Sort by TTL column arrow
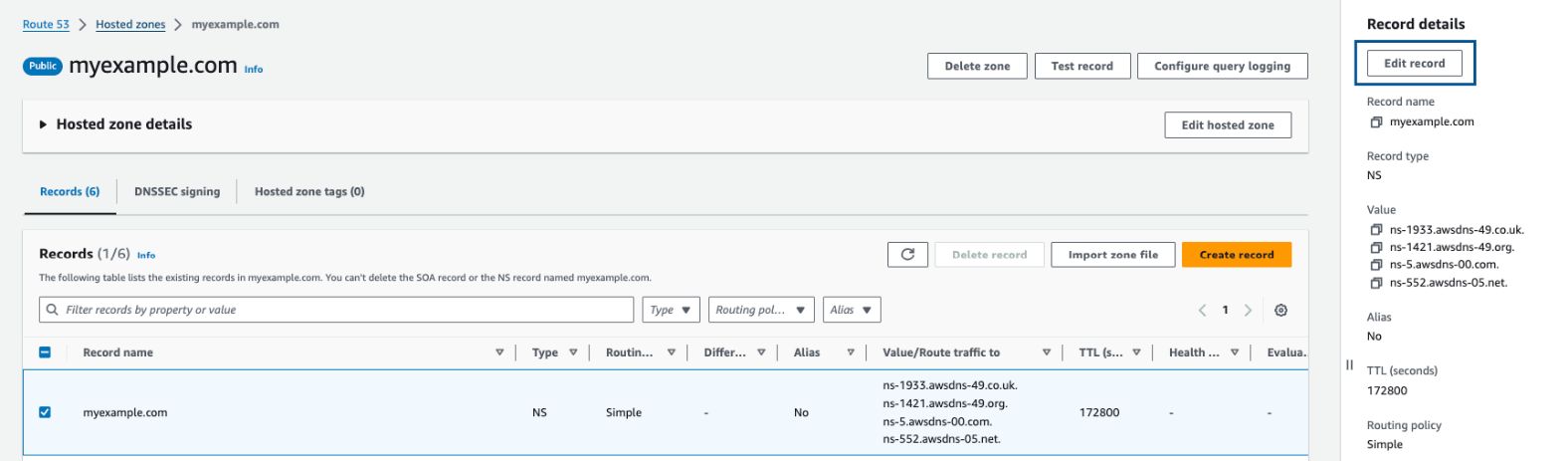Screen dimensions: 1568x461 point(1136,352)
